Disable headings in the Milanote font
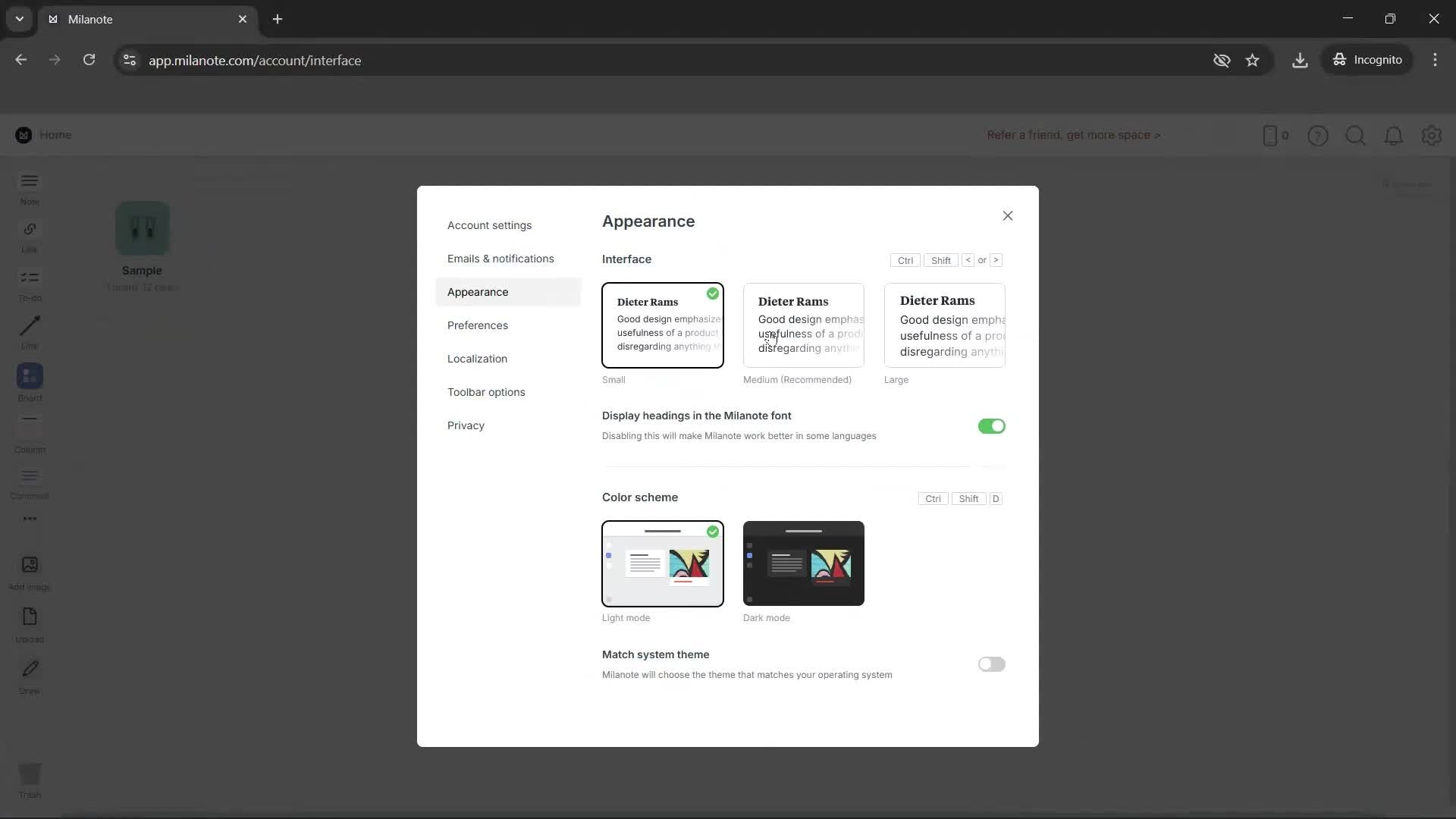Screen dimensions: 1456x819 [x=992, y=426]
